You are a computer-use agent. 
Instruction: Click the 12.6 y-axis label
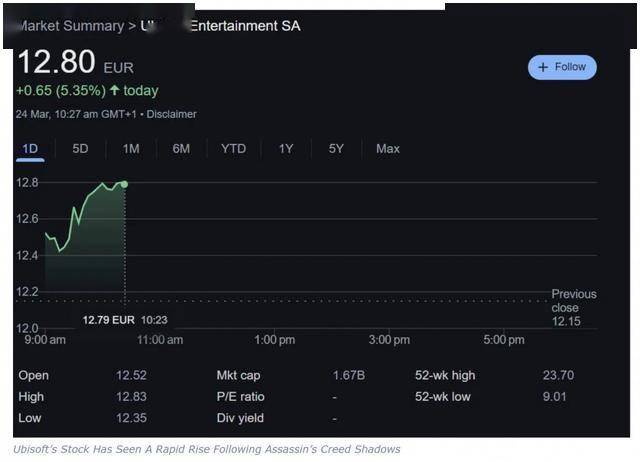click(27, 219)
